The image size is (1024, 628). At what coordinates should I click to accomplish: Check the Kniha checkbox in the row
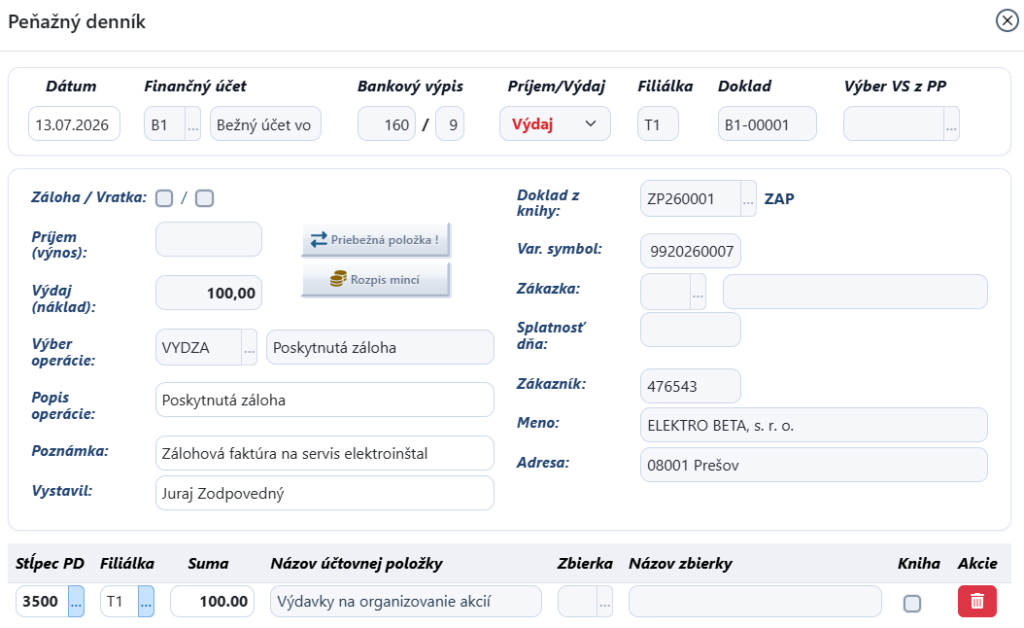[x=912, y=603]
